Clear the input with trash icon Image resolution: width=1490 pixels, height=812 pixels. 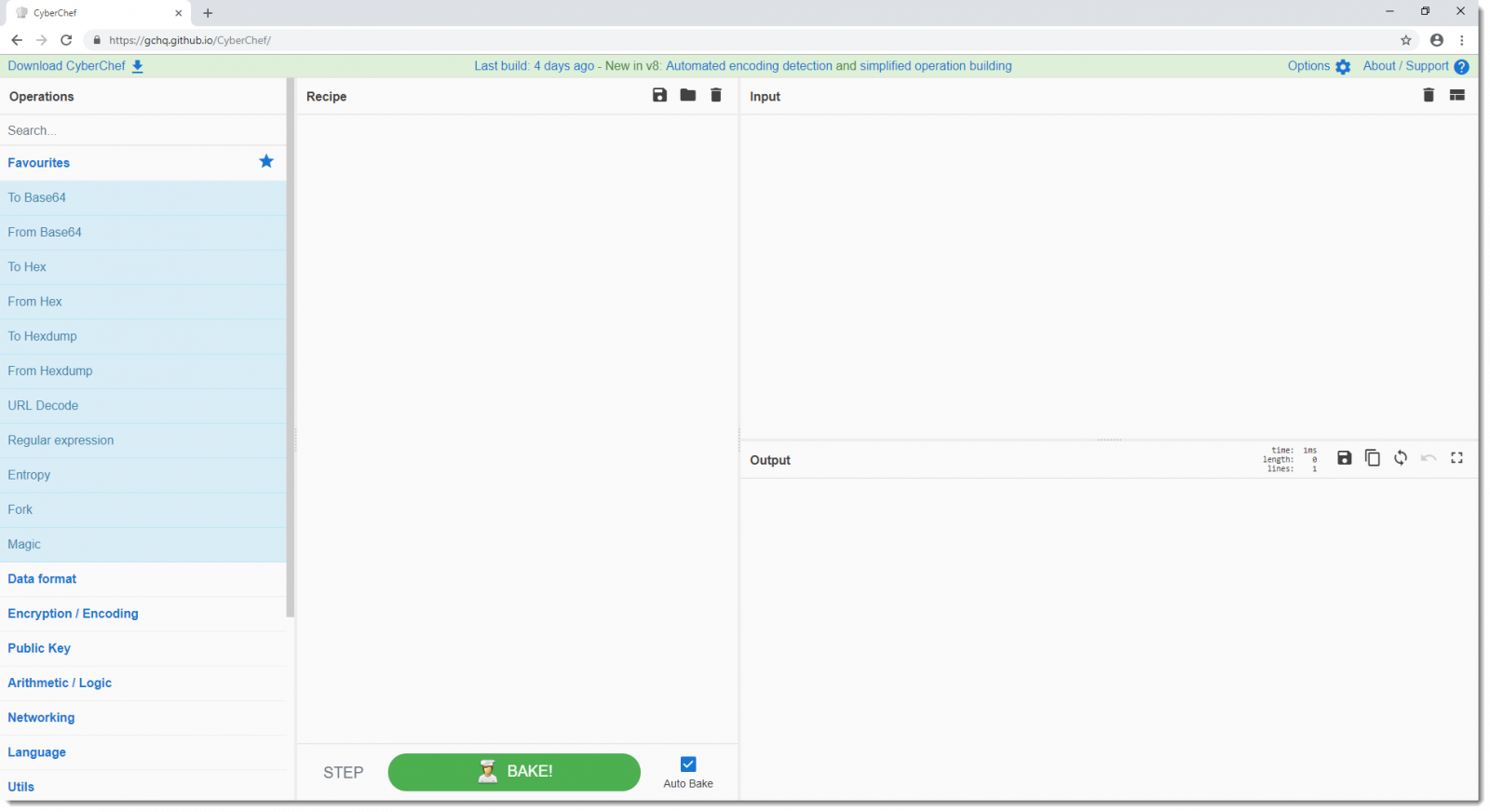1429,95
